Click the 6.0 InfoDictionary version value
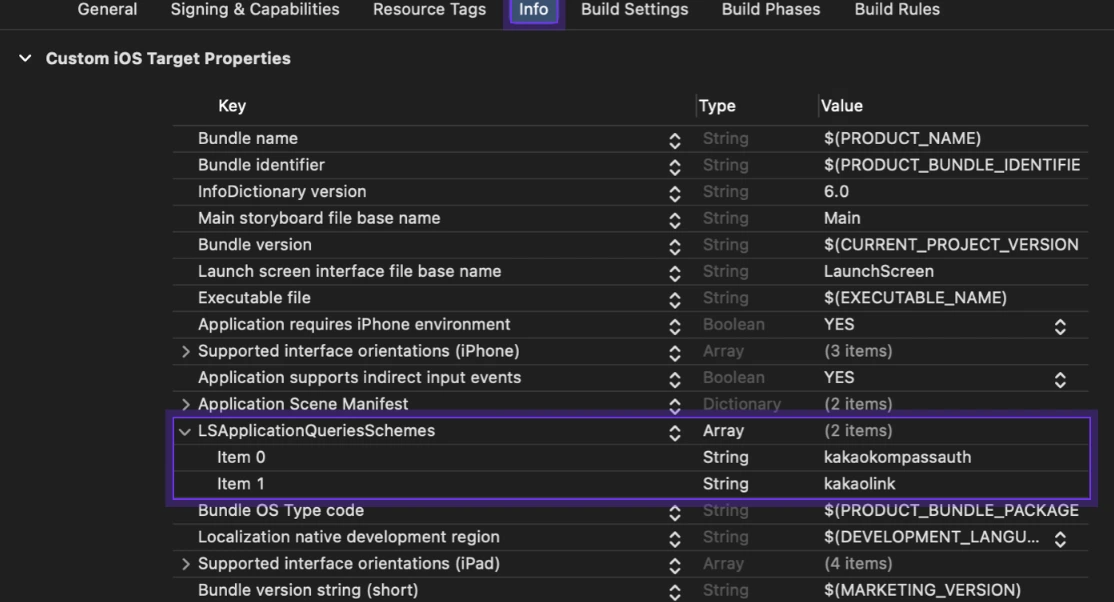1114x602 pixels. click(x=836, y=192)
